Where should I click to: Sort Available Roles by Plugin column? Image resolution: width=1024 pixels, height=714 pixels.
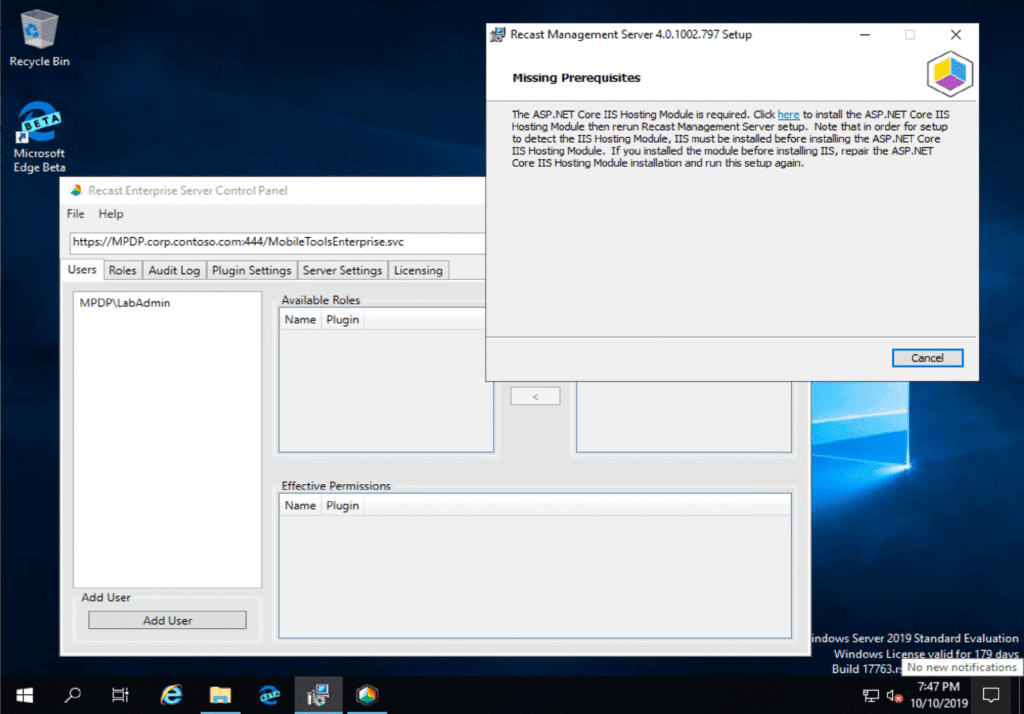[x=342, y=319]
